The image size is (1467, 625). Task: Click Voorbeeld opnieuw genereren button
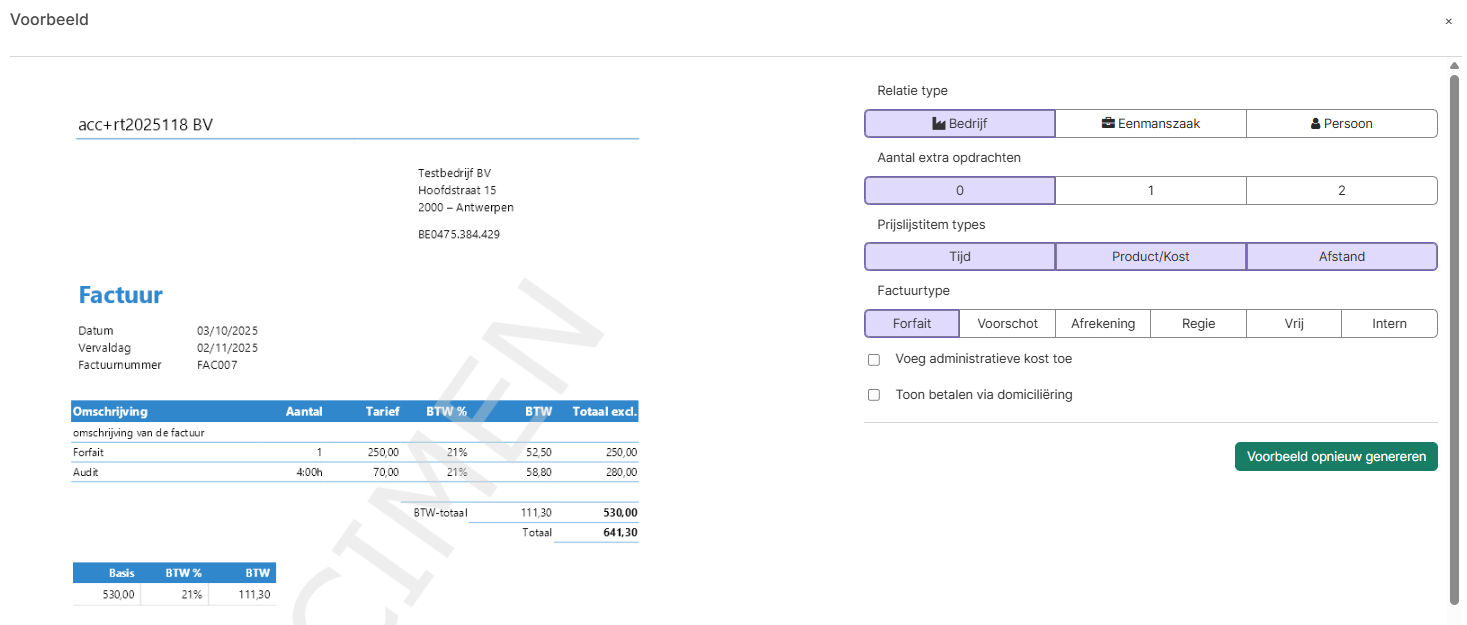click(1336, 456)
